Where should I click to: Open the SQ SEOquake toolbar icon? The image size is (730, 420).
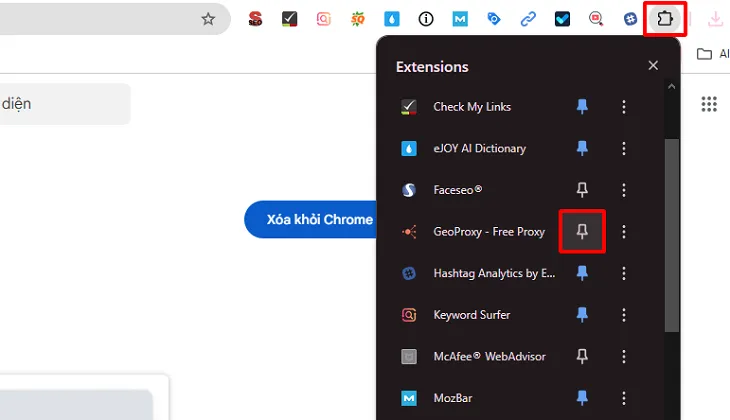[x=358, y=19]
